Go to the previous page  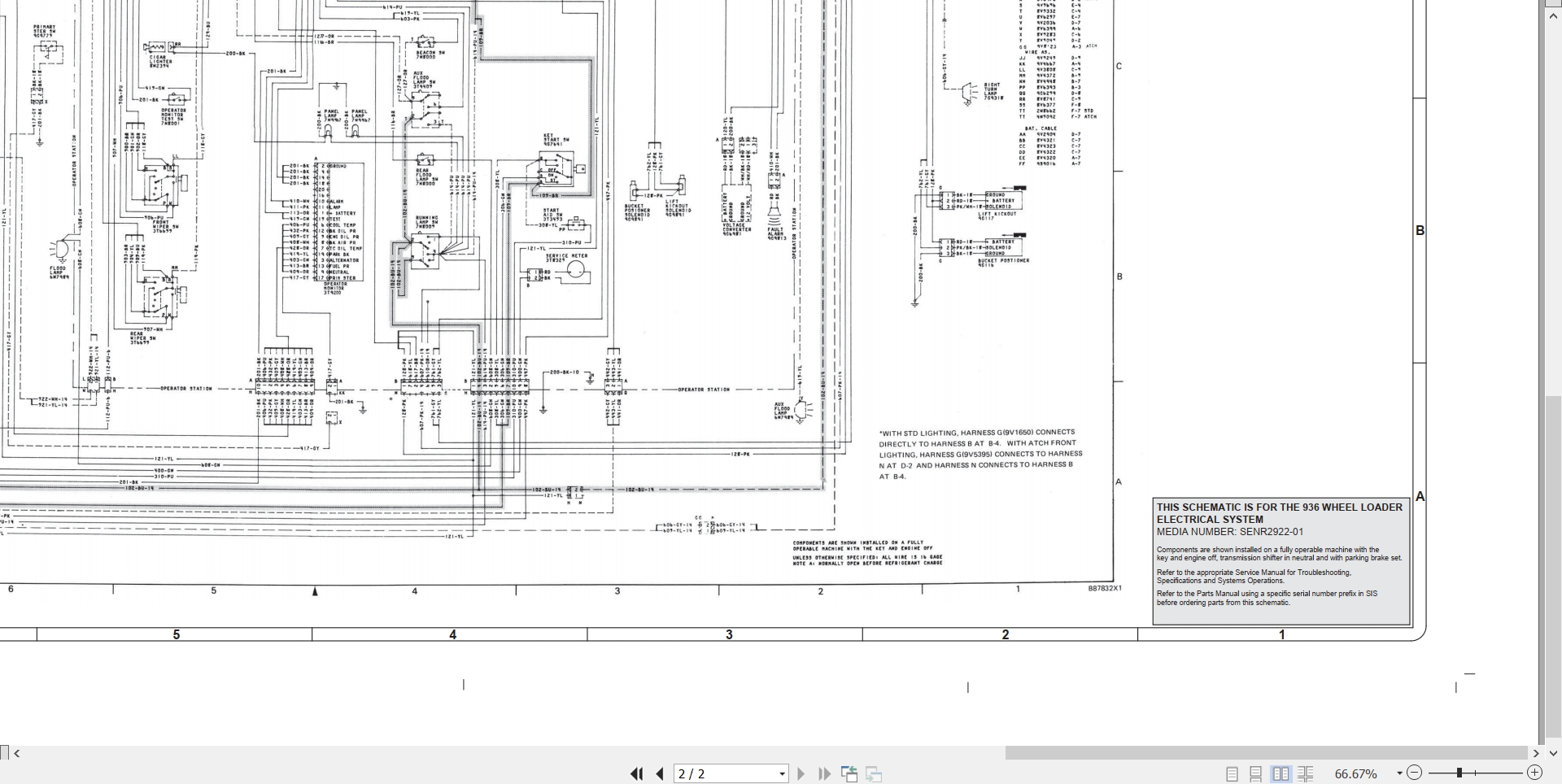[x=660, y=773]
